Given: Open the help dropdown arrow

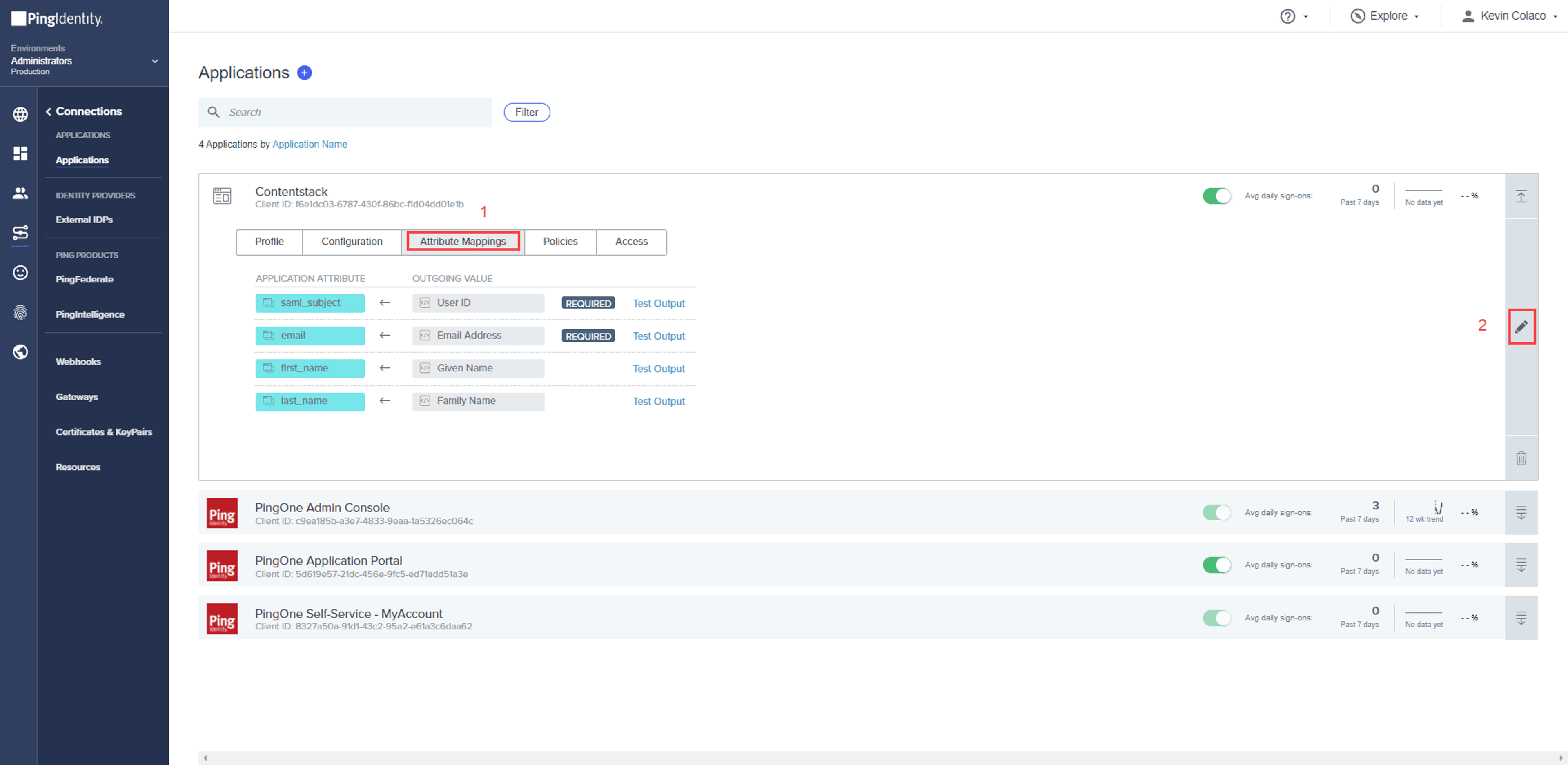Looking at the screenshot, I should coord(1306,17).
